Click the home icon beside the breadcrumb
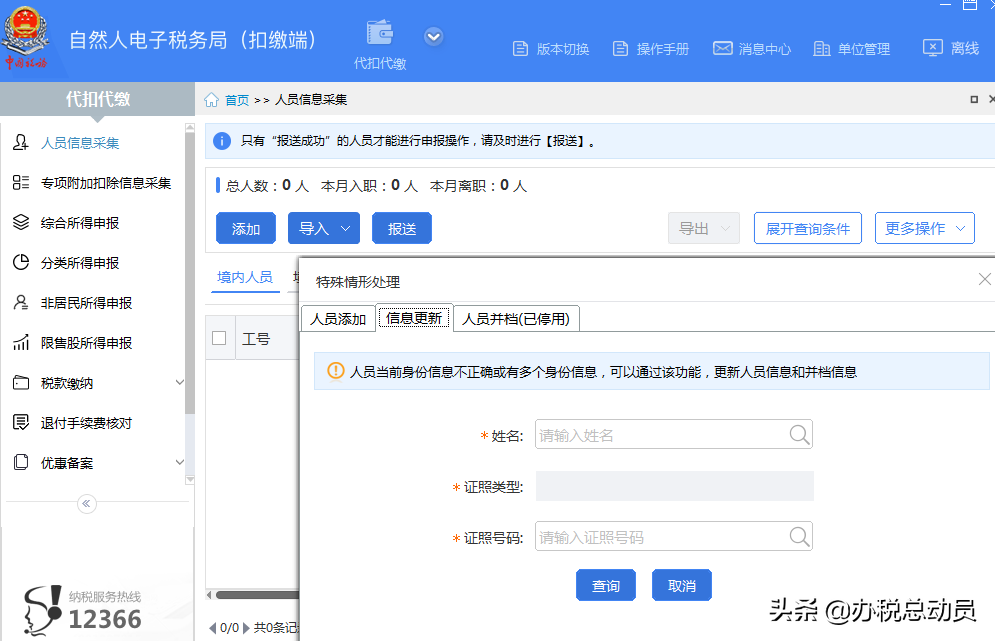995x641 pixels. (209, 99)
